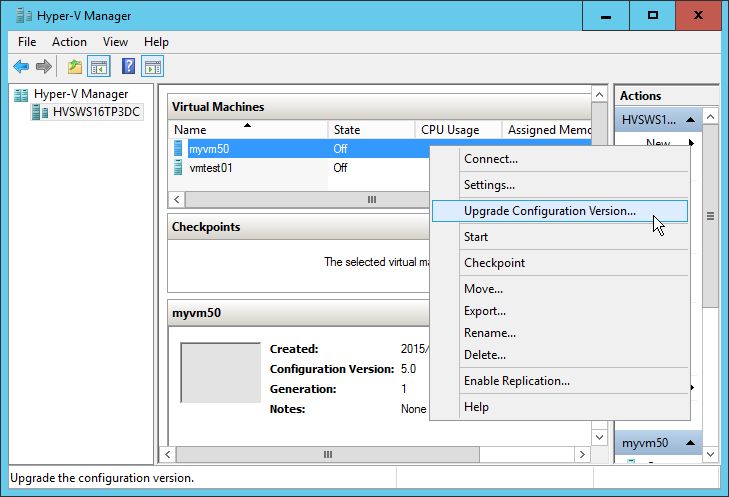Viewport: 729px width, 497px height.
Task: Click the Forward arrow toolbar icon
Action: pyautogui.click(x=44, y=66)
